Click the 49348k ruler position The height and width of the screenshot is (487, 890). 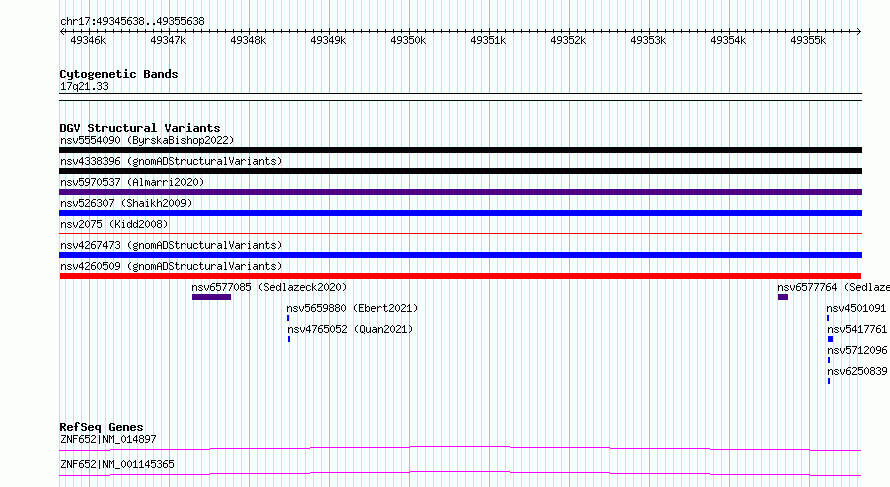pyautogui.click(x=248, y=40)
